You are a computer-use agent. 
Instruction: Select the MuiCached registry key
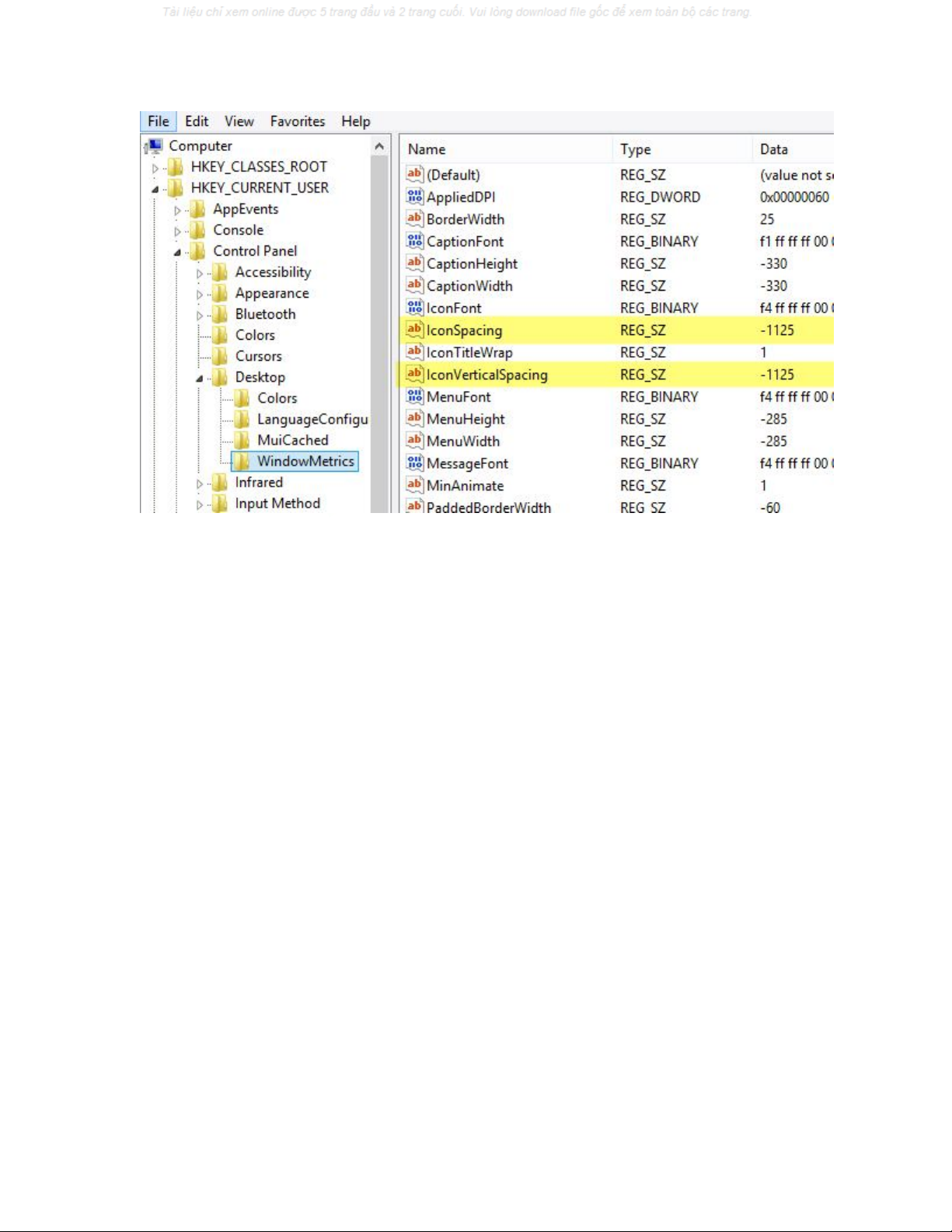click(x=292, y=440)
